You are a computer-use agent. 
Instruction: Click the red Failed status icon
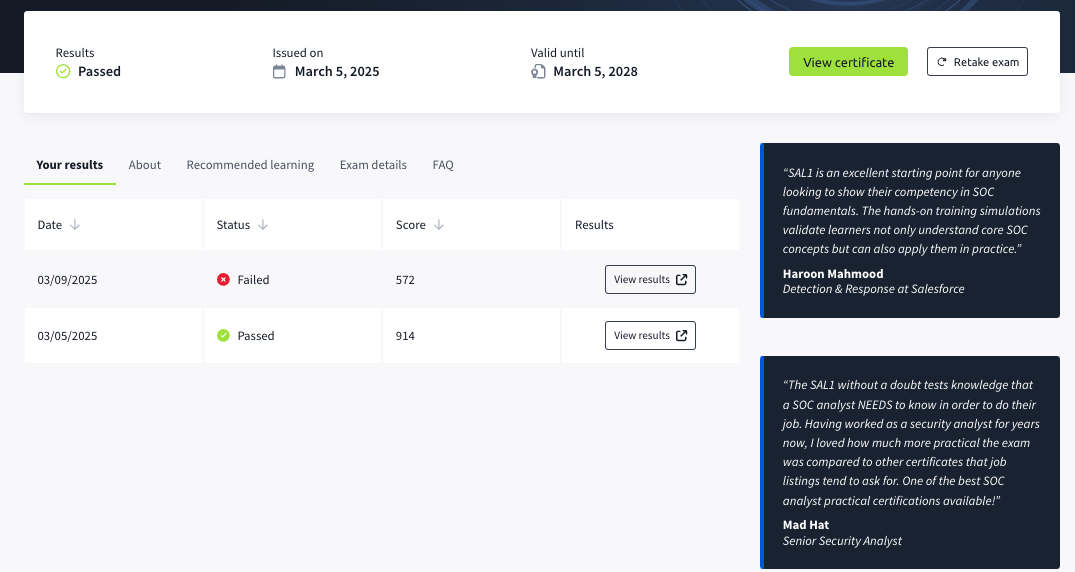(x=224, y=279)
